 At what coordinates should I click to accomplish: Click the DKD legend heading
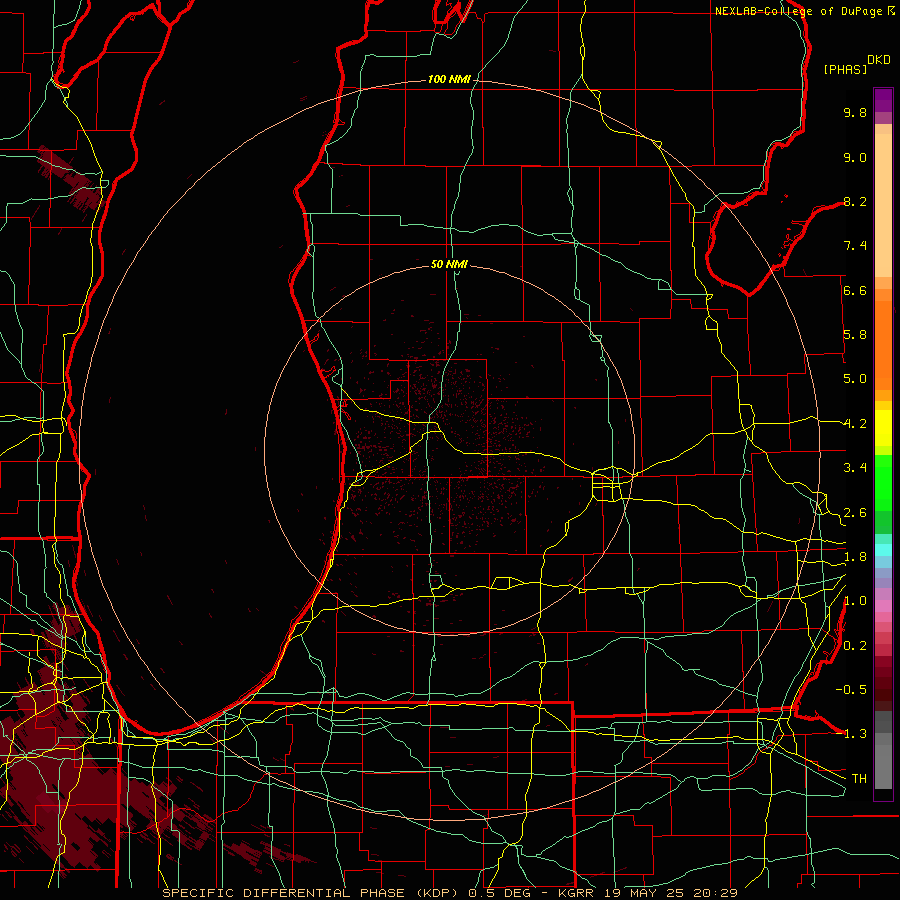(879, 60)
